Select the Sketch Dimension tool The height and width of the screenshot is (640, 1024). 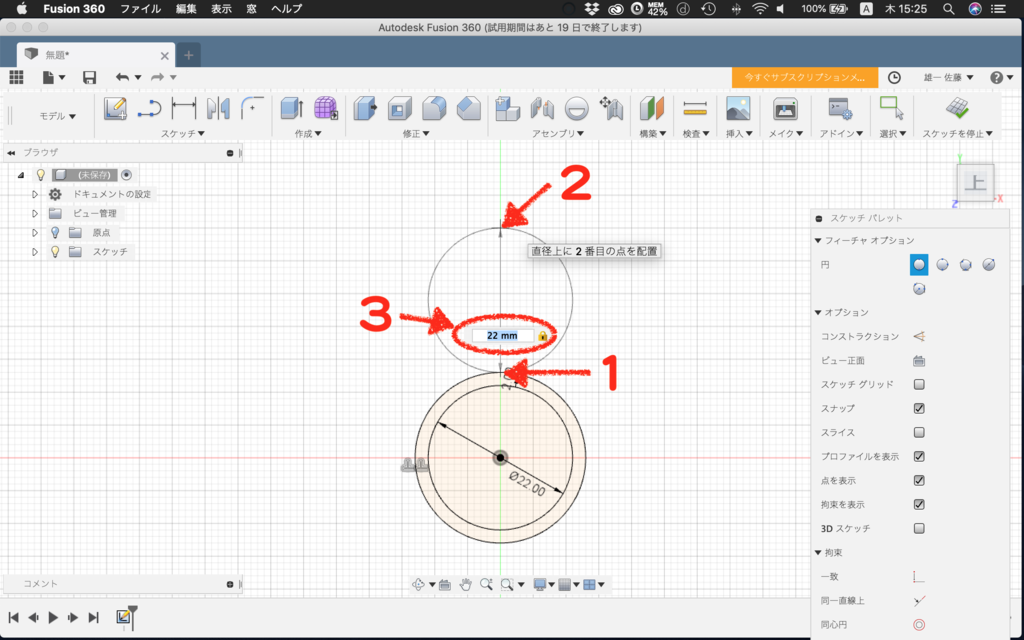pos(184,108)
